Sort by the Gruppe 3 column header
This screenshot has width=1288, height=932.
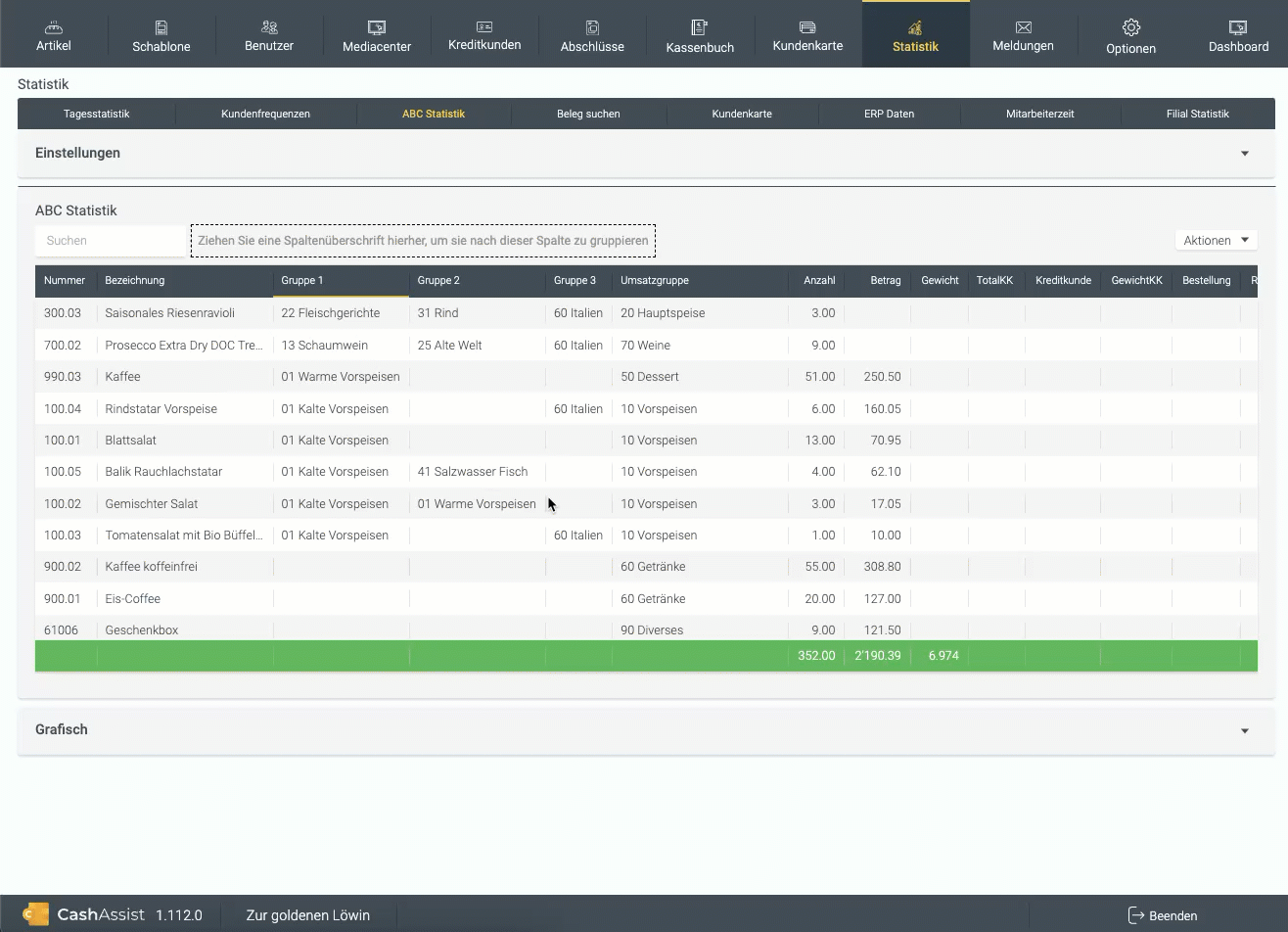(x=578, y=280)
